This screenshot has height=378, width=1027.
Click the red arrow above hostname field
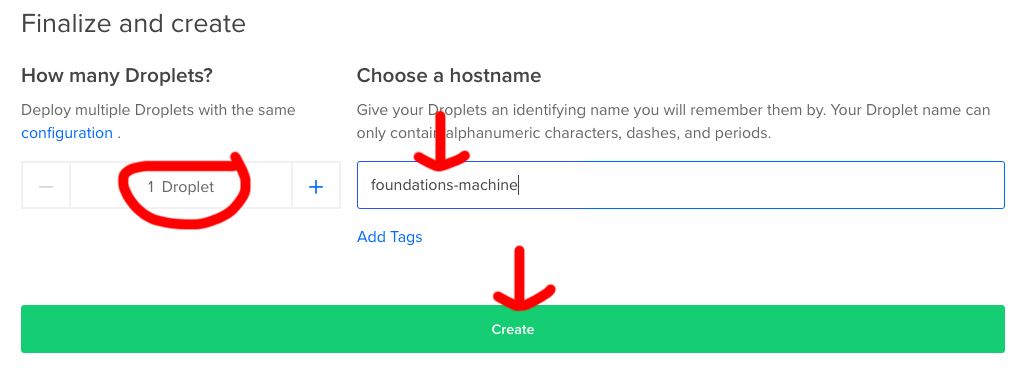coord(441,143)
